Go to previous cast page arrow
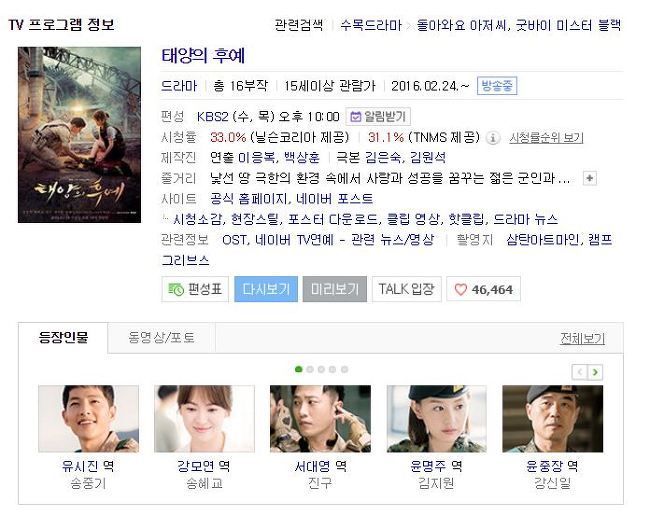650x515 pixels. pyautogui.click(x=580, y=372)
